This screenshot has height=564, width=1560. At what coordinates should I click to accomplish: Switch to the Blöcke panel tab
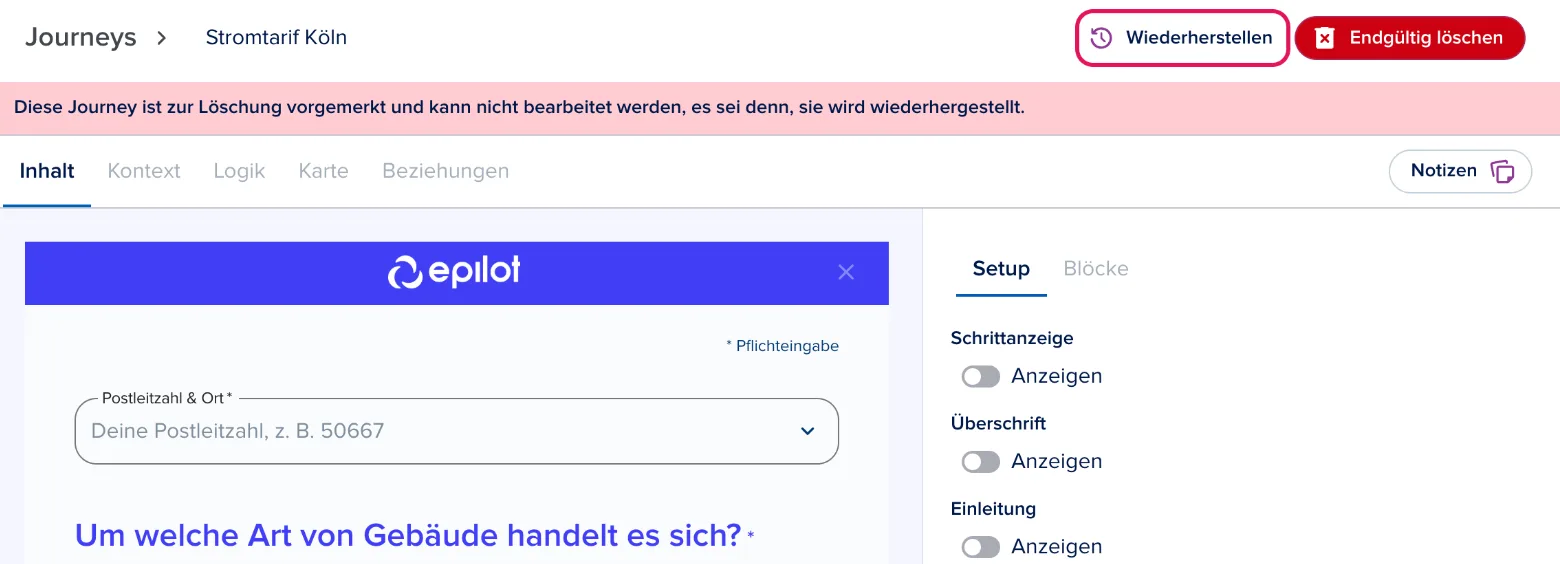(1096, 268)
